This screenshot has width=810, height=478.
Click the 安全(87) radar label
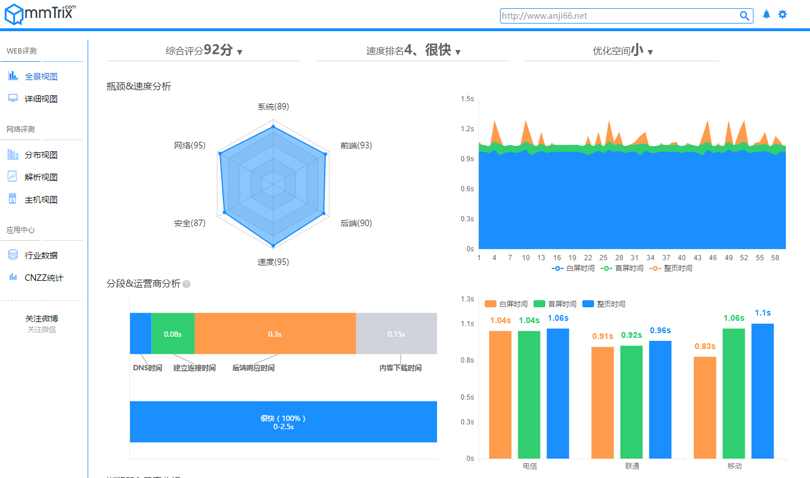pos(190,223)
